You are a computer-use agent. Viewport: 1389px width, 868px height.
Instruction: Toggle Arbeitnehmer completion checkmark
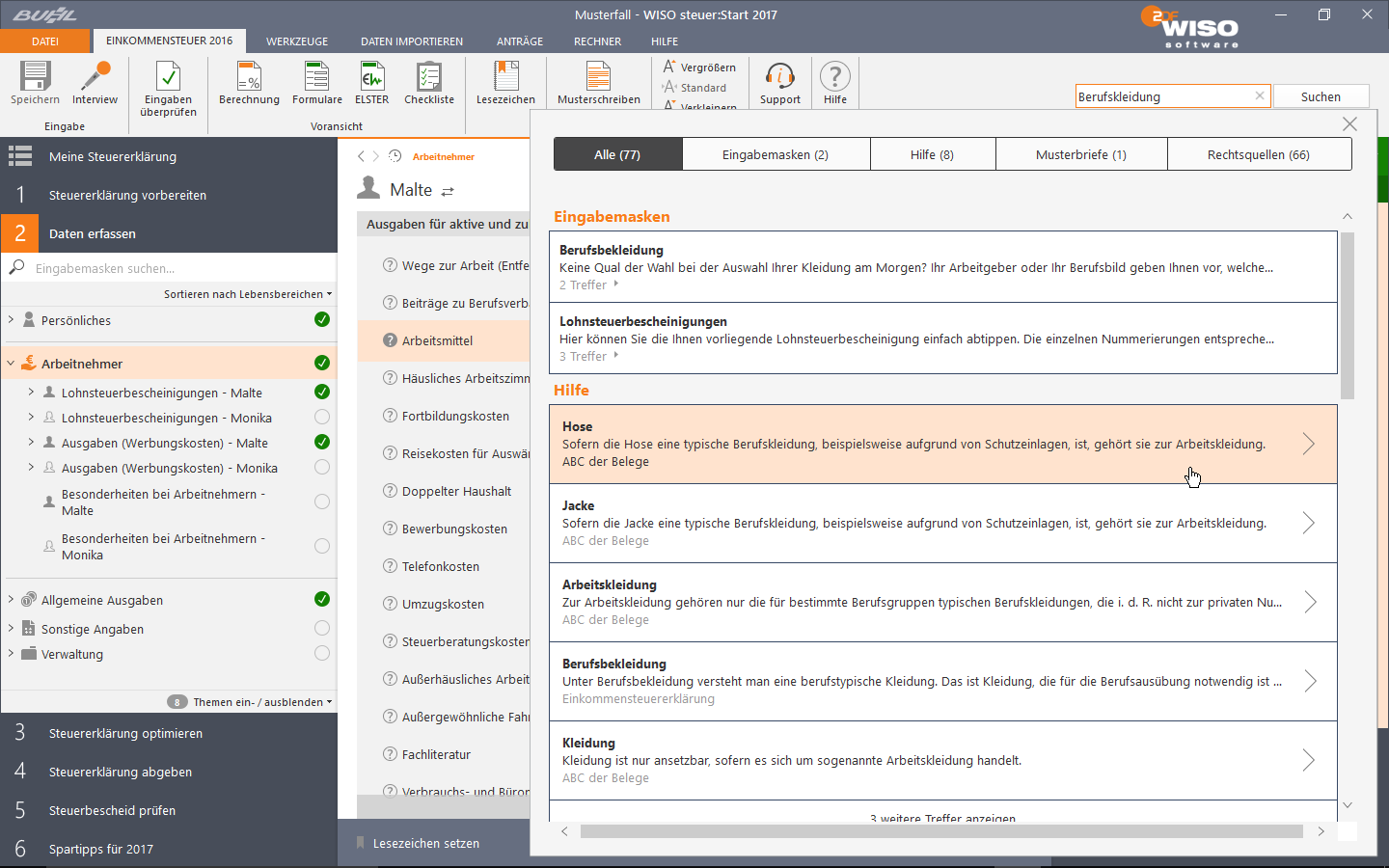[322, 363]
